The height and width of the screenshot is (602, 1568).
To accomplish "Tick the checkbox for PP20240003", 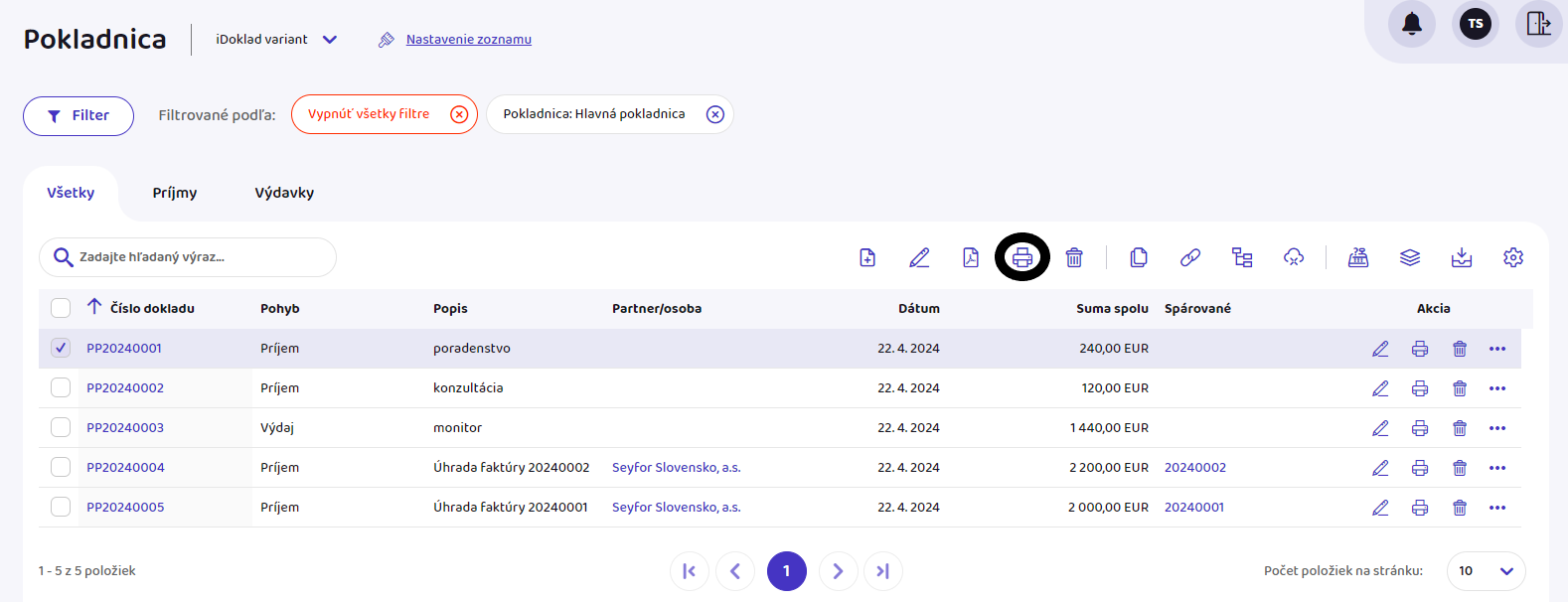I will pos(61,427).
